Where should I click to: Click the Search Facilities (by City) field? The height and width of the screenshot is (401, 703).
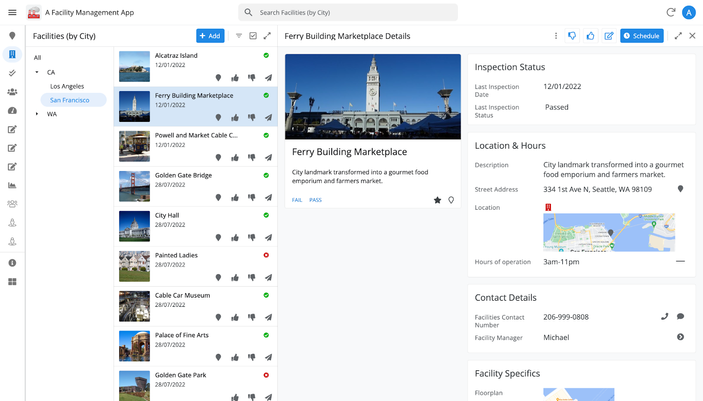click(348, 13)
